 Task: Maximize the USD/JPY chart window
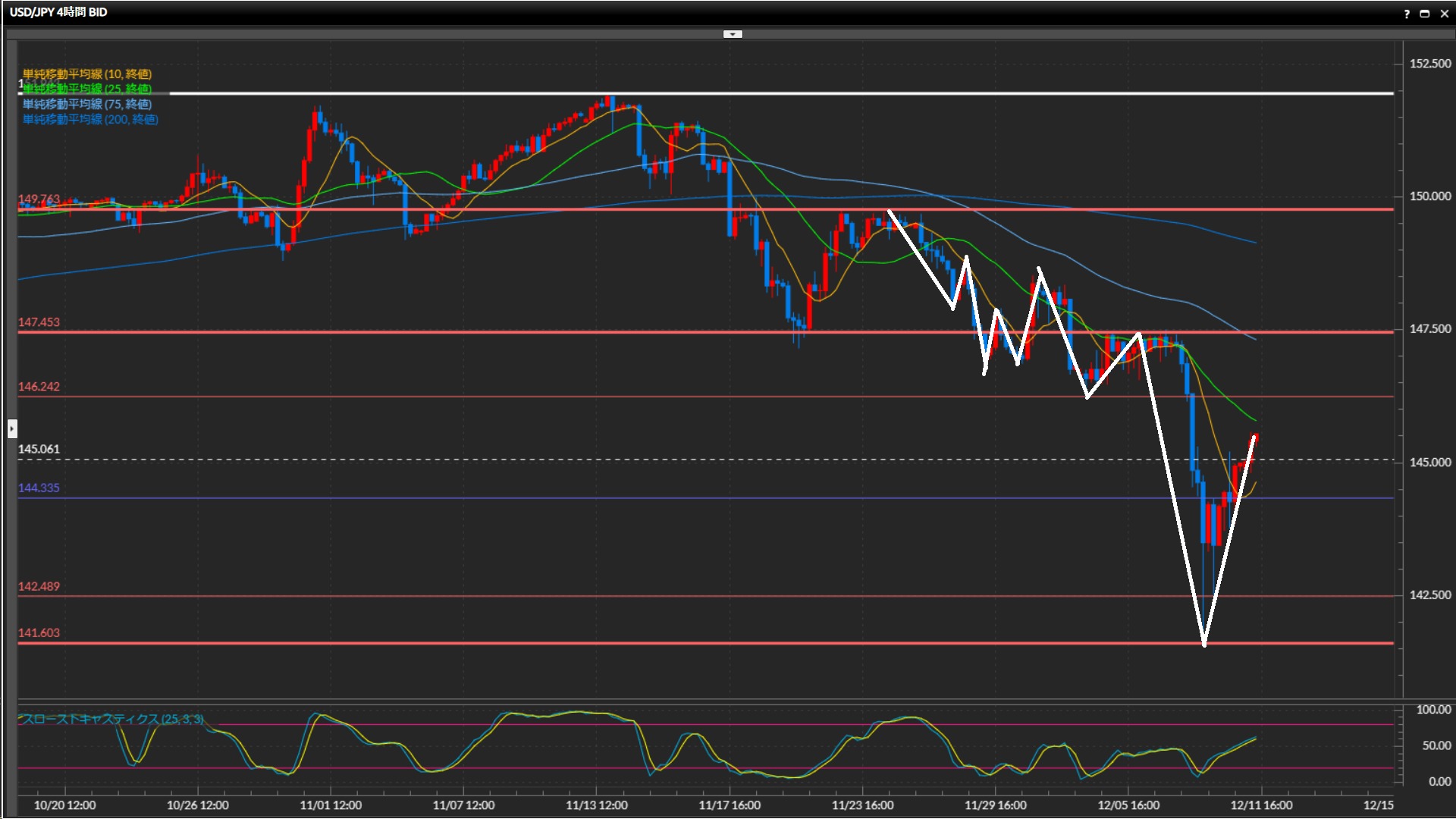pyautogui.click(x=1425, y=14)
